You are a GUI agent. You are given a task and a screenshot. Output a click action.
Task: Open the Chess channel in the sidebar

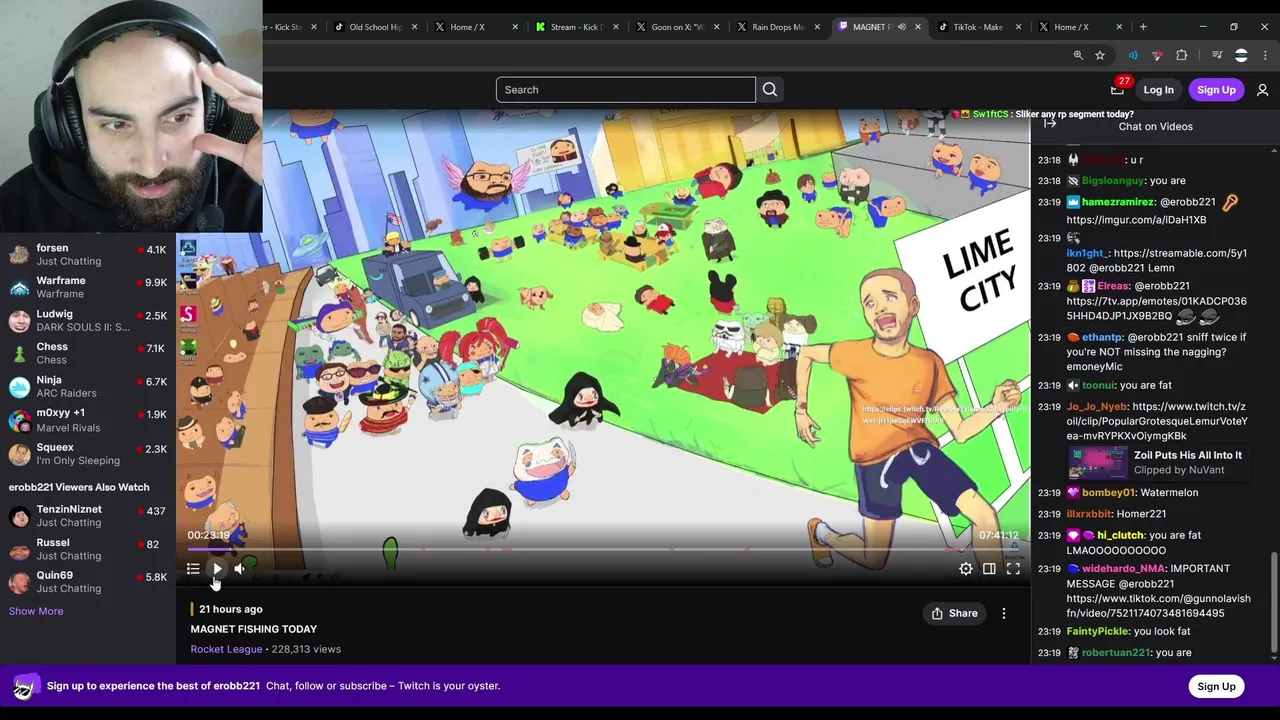coord(88,354)
